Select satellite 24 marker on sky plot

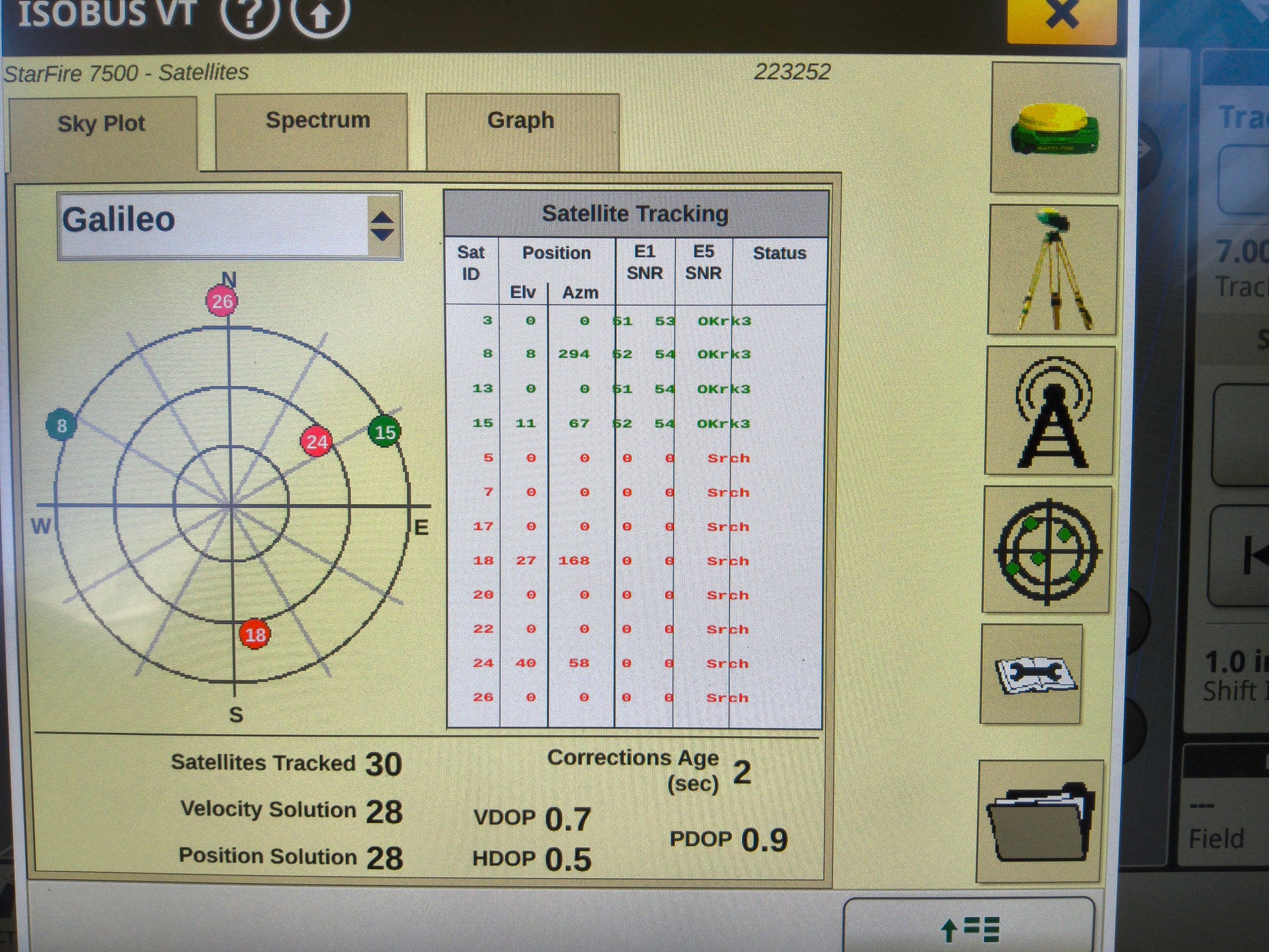click(317, 441)
